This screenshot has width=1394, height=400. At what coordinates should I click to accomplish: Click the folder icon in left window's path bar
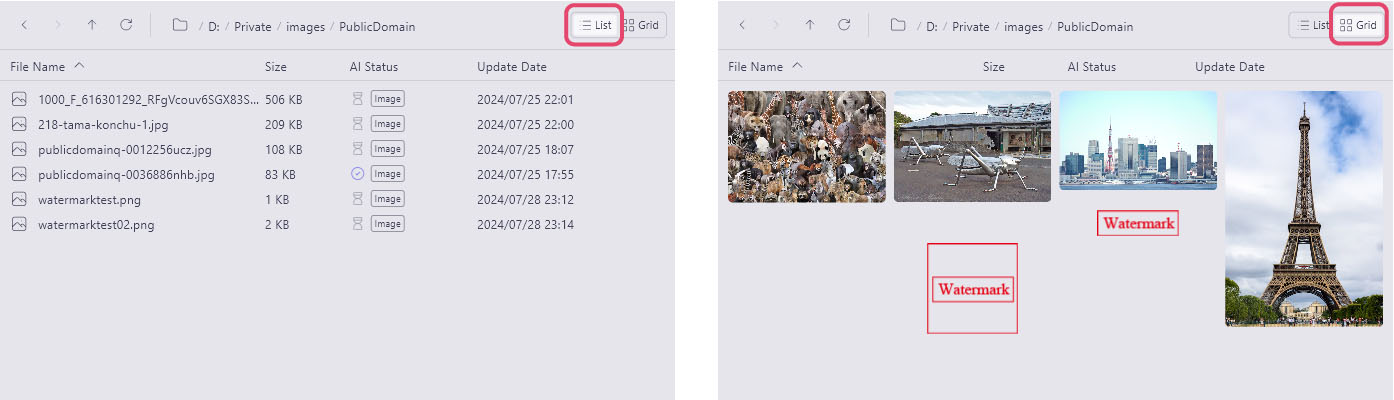pos(180,25)
